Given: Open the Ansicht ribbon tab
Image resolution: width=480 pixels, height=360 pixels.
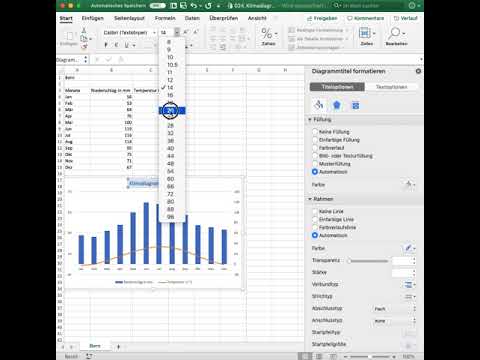Looking at the screenshot, I should coord(257,18).
